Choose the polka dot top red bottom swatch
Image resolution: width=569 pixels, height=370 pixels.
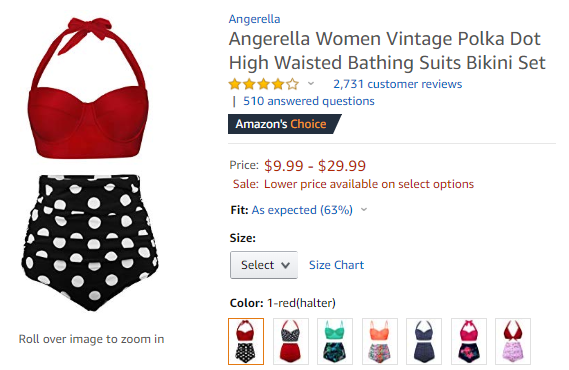point(291,341)
